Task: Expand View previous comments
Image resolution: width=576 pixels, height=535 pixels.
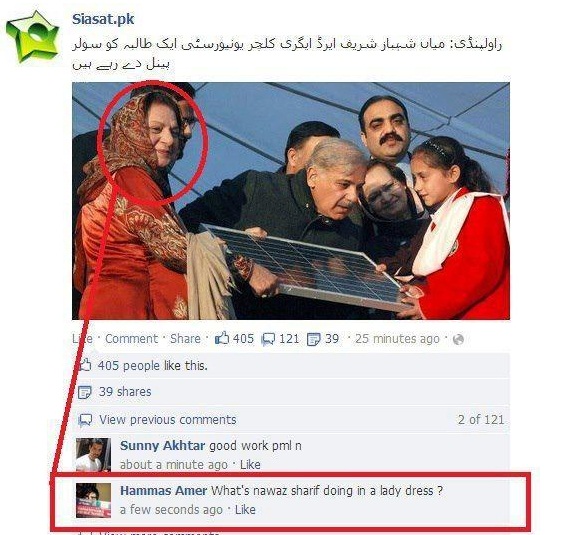Action: (x=168, y=420)
